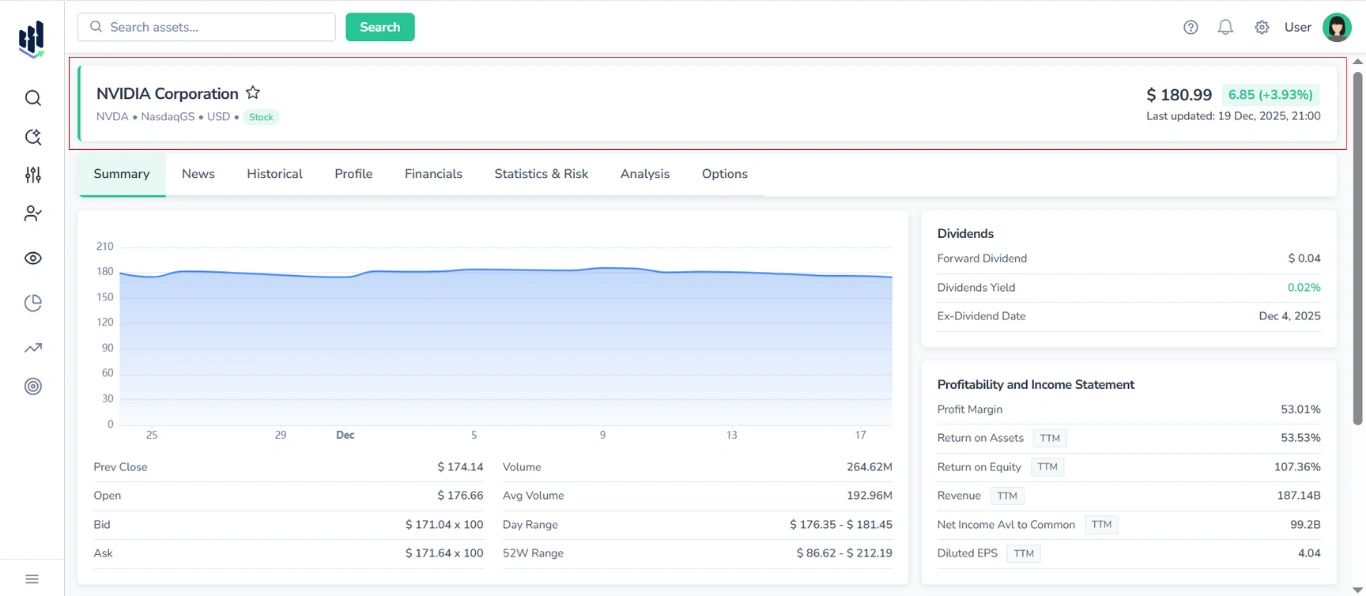The width and height of the screenshot is (1366, 596).
Task: Toggle the TTM badge beside Revenue
Action: (1007, 495)
